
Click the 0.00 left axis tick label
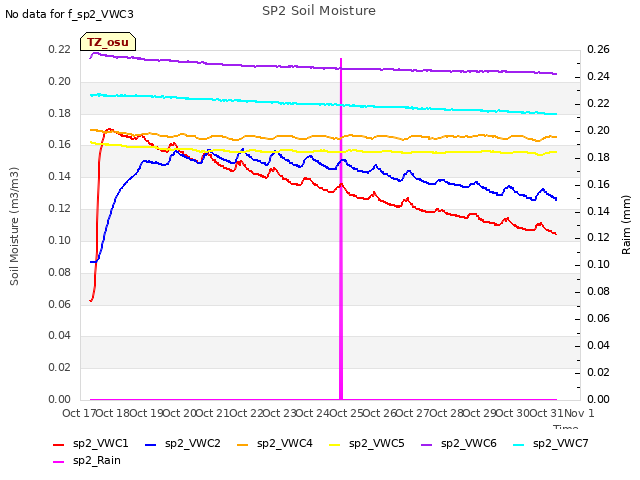click(x=60, y=399)
